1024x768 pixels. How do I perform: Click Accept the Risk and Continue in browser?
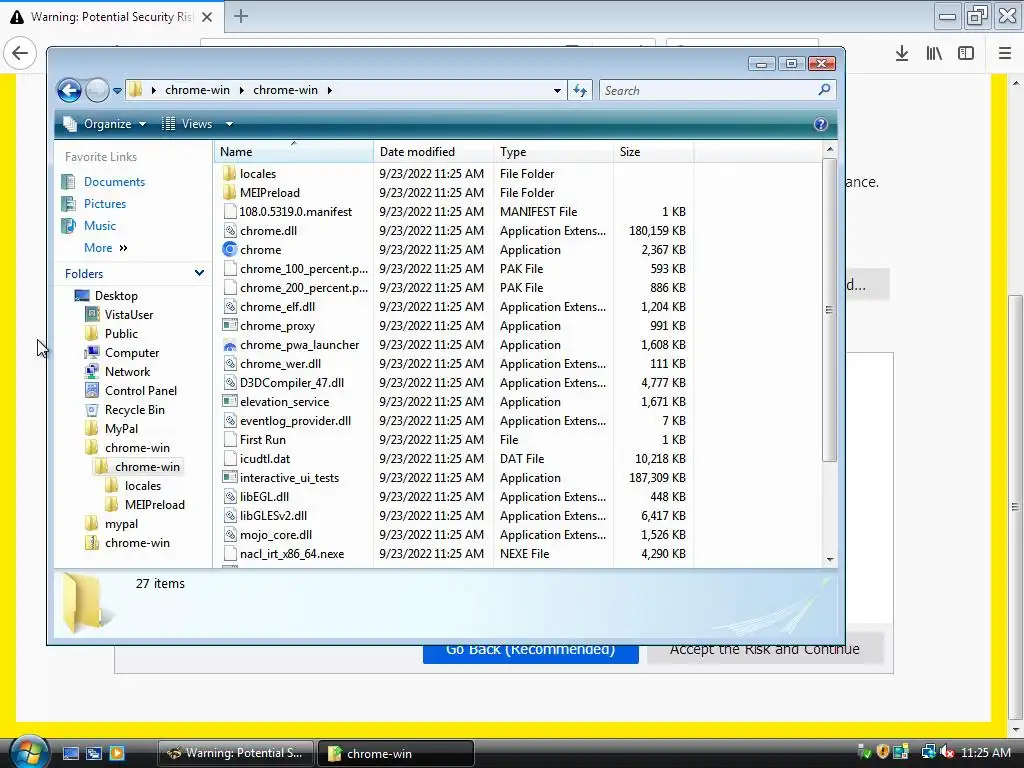click(765, 650)
